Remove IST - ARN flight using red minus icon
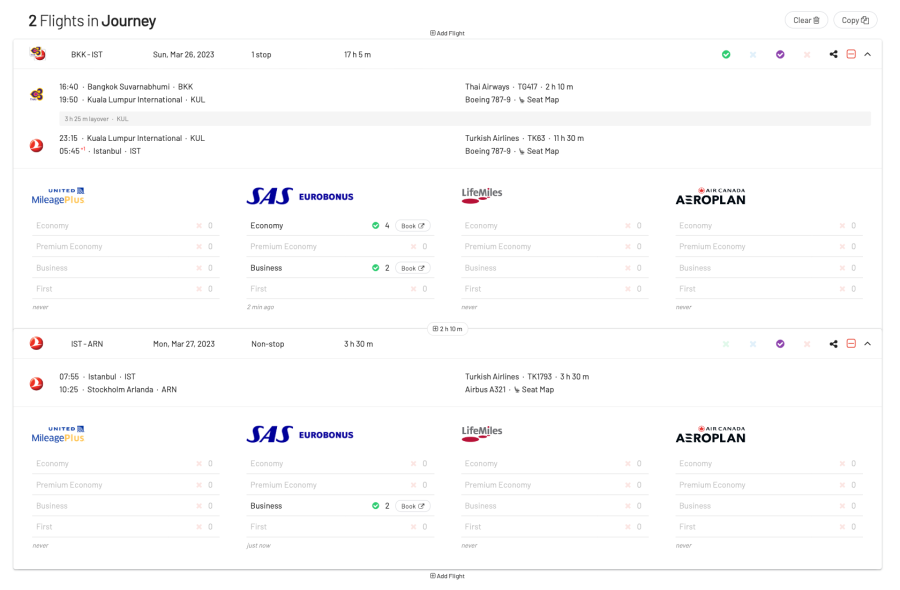 pyautogui.click(x=851, y=344)
